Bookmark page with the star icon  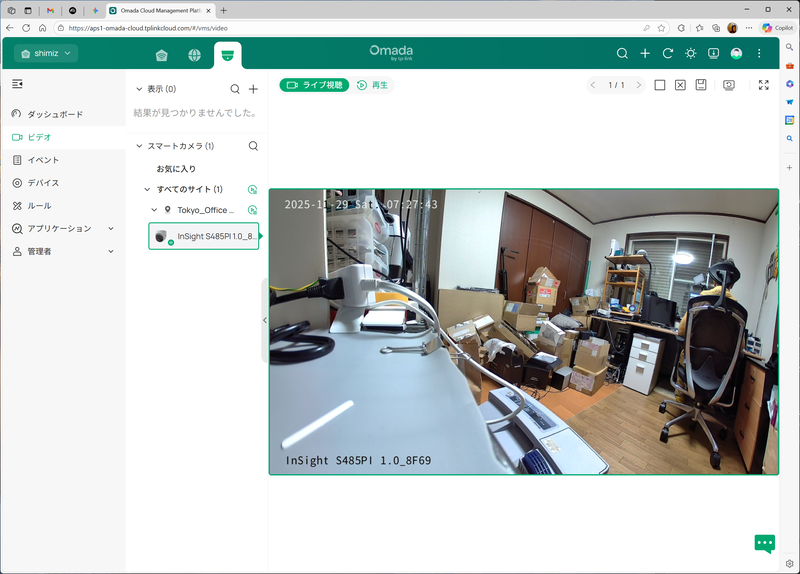point(661,28)
